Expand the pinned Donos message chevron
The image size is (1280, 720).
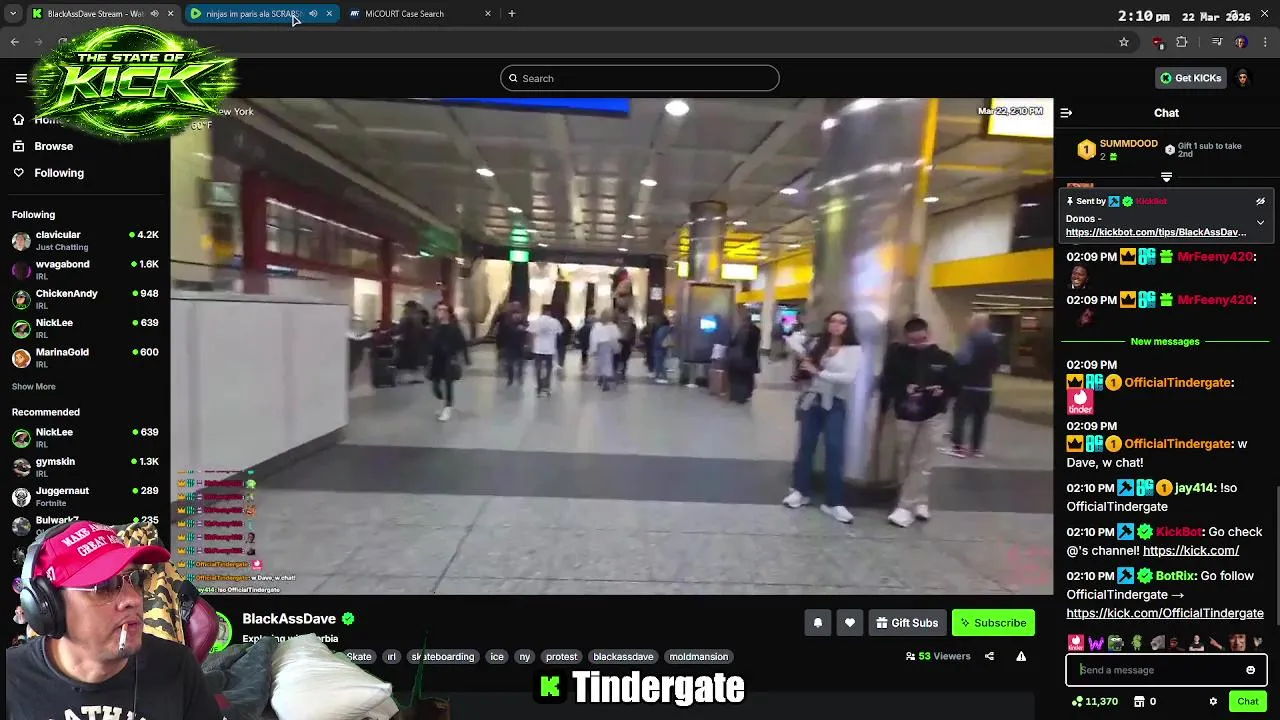(1260, 223)
